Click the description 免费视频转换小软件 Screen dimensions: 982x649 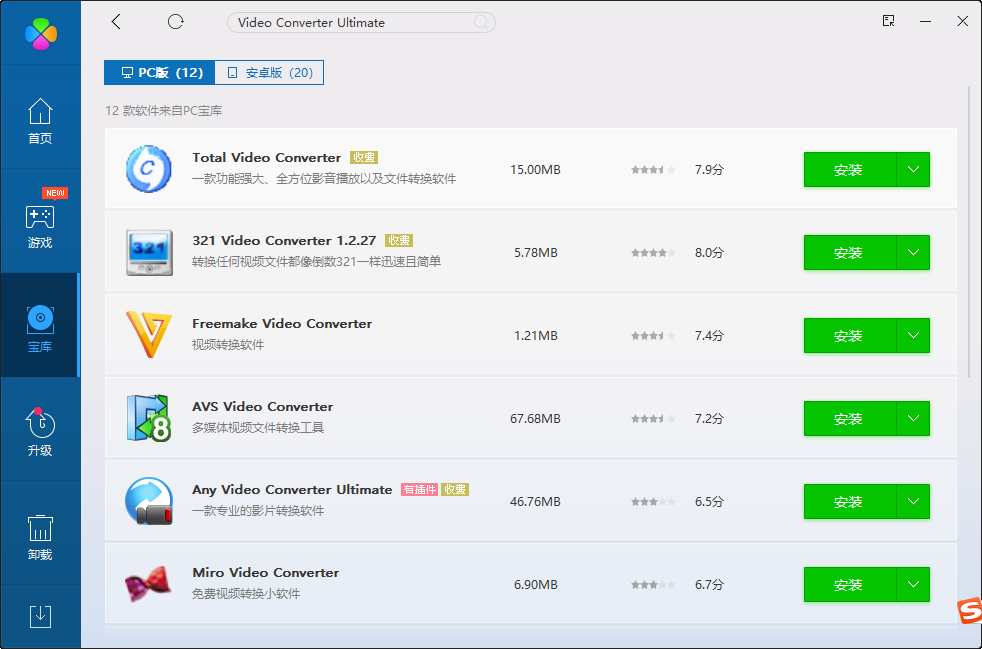[x=246, y=593]
